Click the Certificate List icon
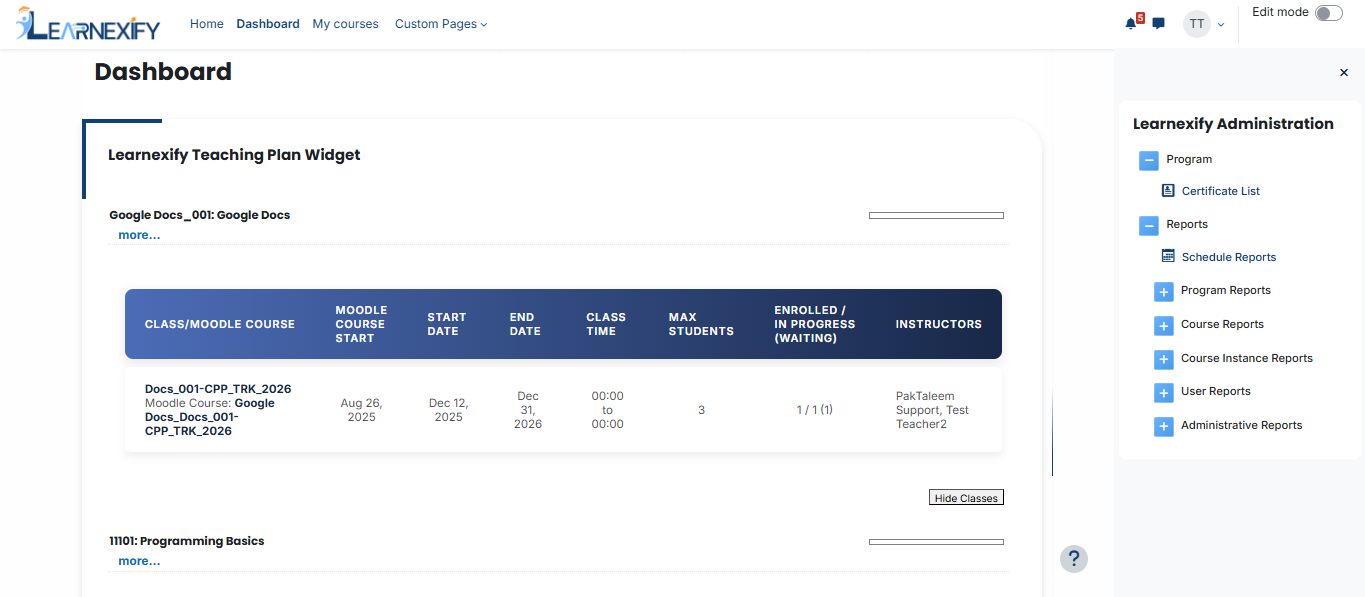 (x=1168, y=190)
